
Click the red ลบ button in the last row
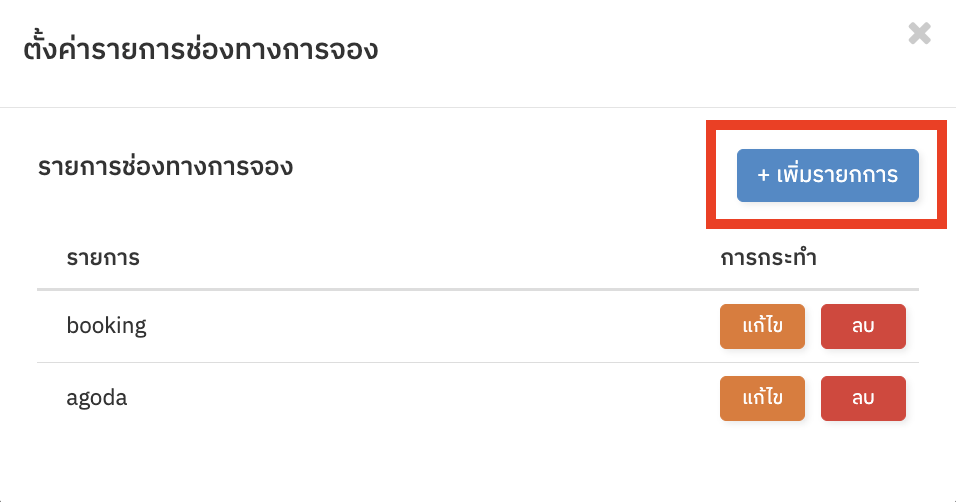(x=863, y=398)
